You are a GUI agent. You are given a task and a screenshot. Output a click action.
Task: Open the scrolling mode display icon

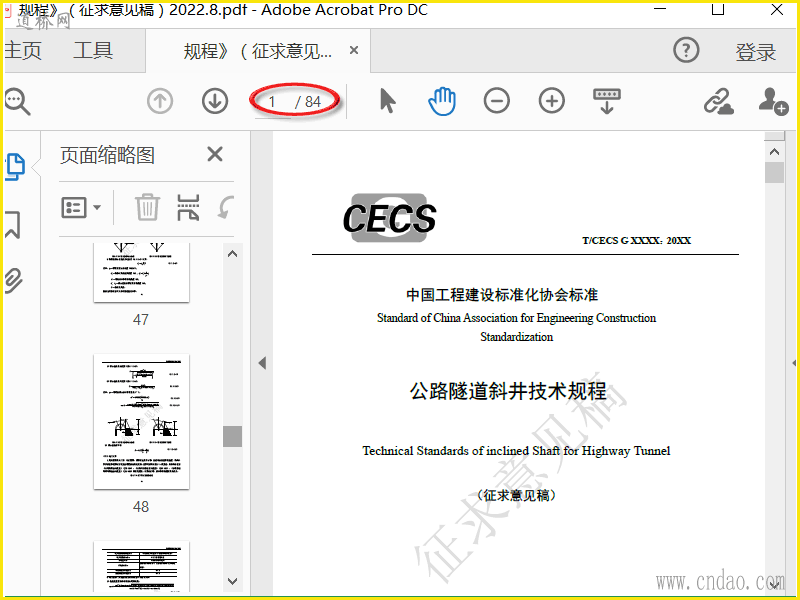click(x=607, y=101)
